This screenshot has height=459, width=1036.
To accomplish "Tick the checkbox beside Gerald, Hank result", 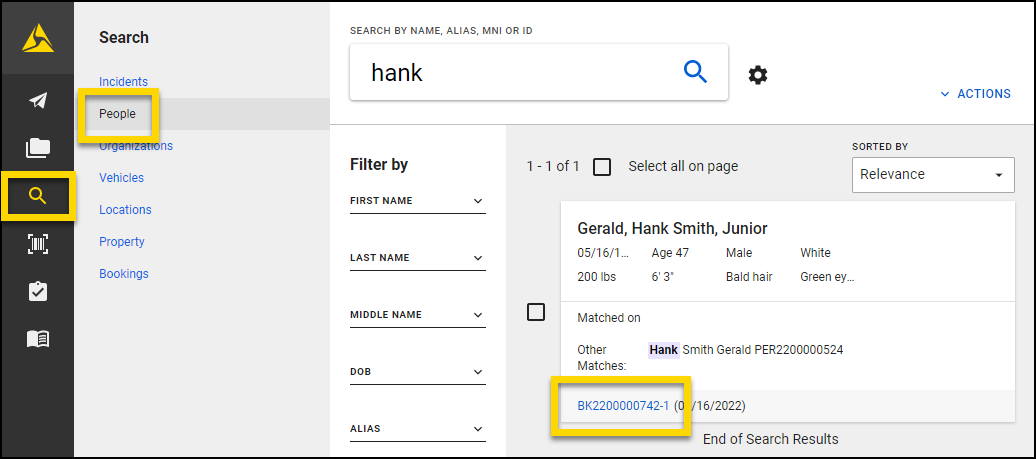I will coord(536,312).
